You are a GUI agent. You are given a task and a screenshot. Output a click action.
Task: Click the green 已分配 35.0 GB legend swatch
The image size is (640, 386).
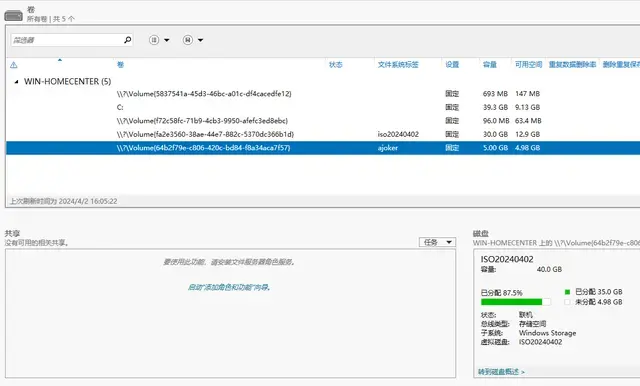pos(567,292)
